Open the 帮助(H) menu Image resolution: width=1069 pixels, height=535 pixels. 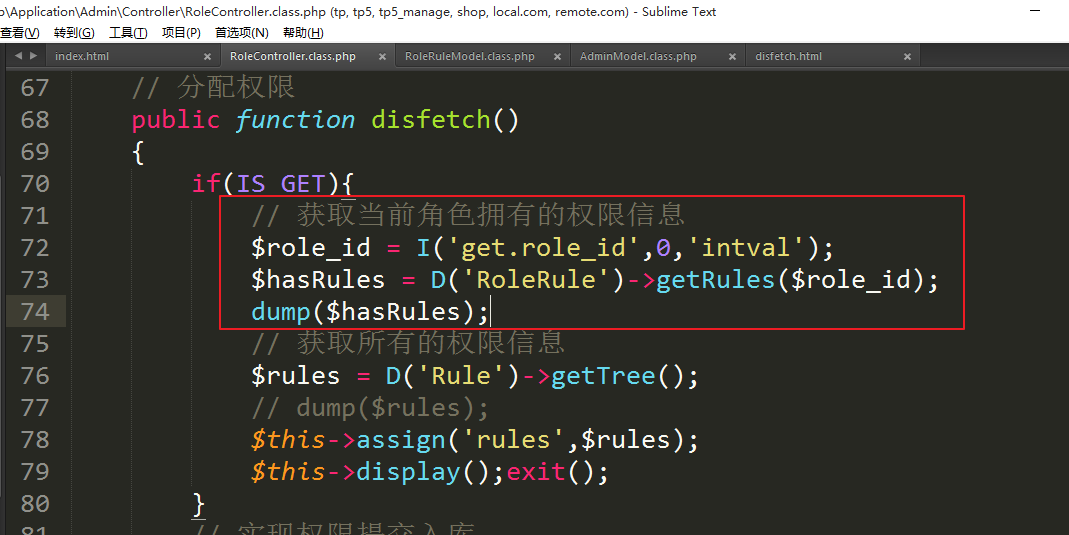tap(303, 33)
